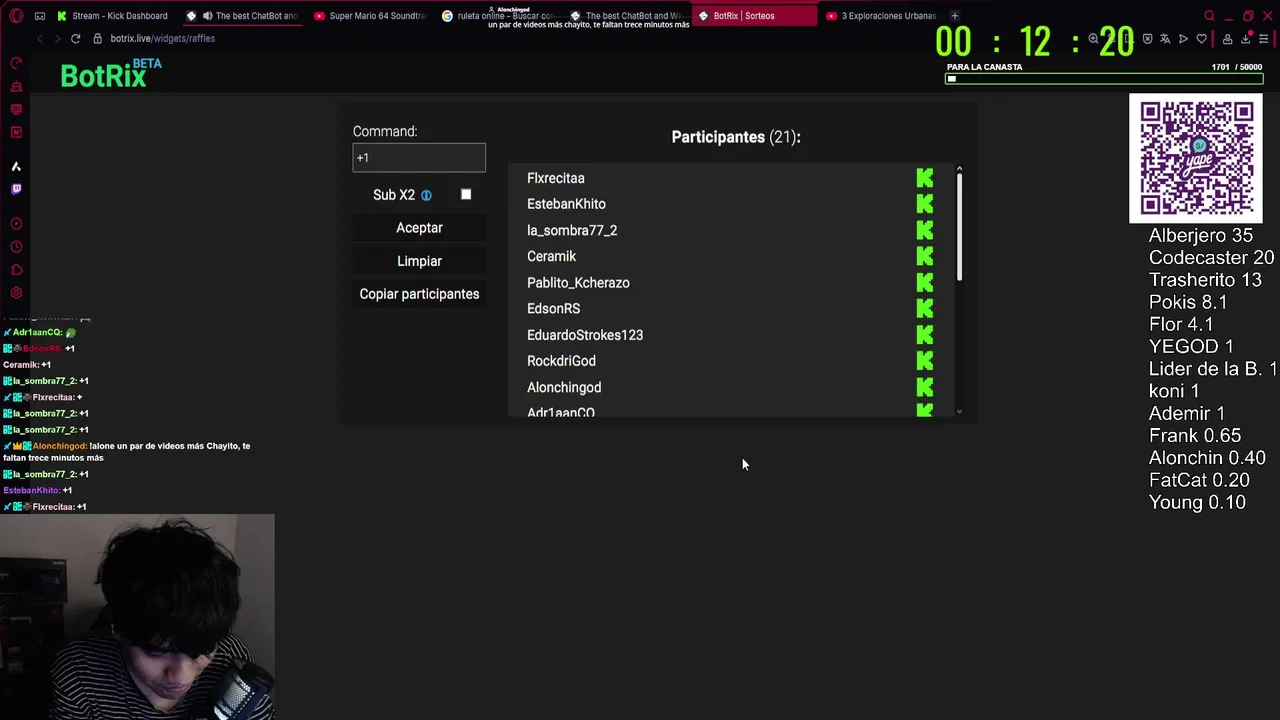Click Kick logo beside RockdriGod
The height and width of the screenshot is (720, 1280).
point(925,361)
